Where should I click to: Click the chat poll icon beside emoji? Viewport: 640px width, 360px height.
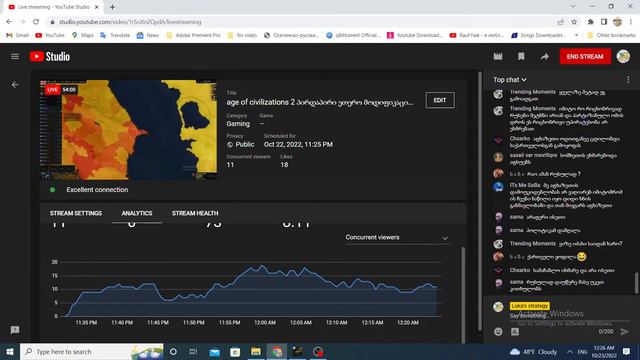point(515,332)
